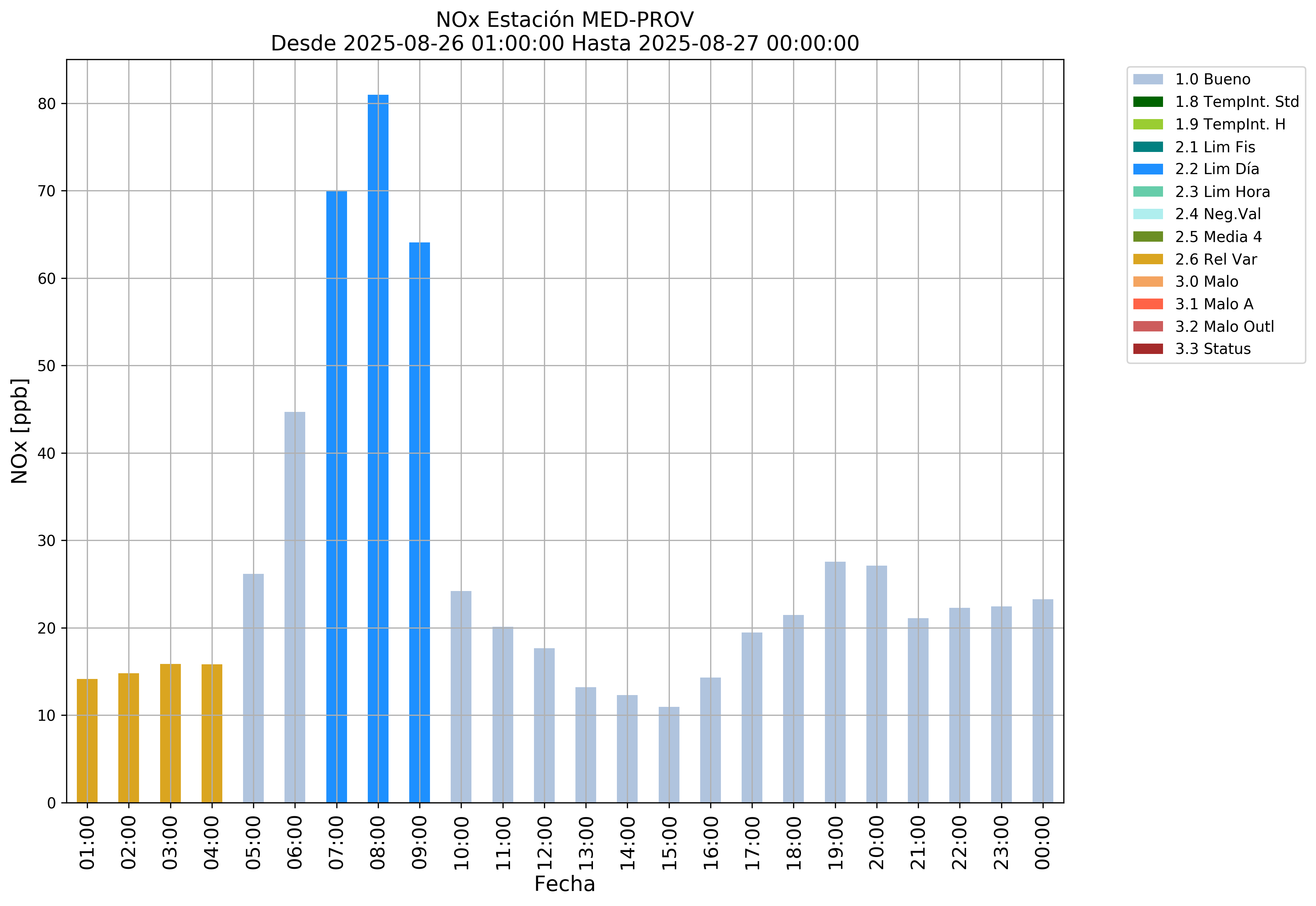Click the NOx [ppb] y-axis label
1316x906 pixels.
20,431
